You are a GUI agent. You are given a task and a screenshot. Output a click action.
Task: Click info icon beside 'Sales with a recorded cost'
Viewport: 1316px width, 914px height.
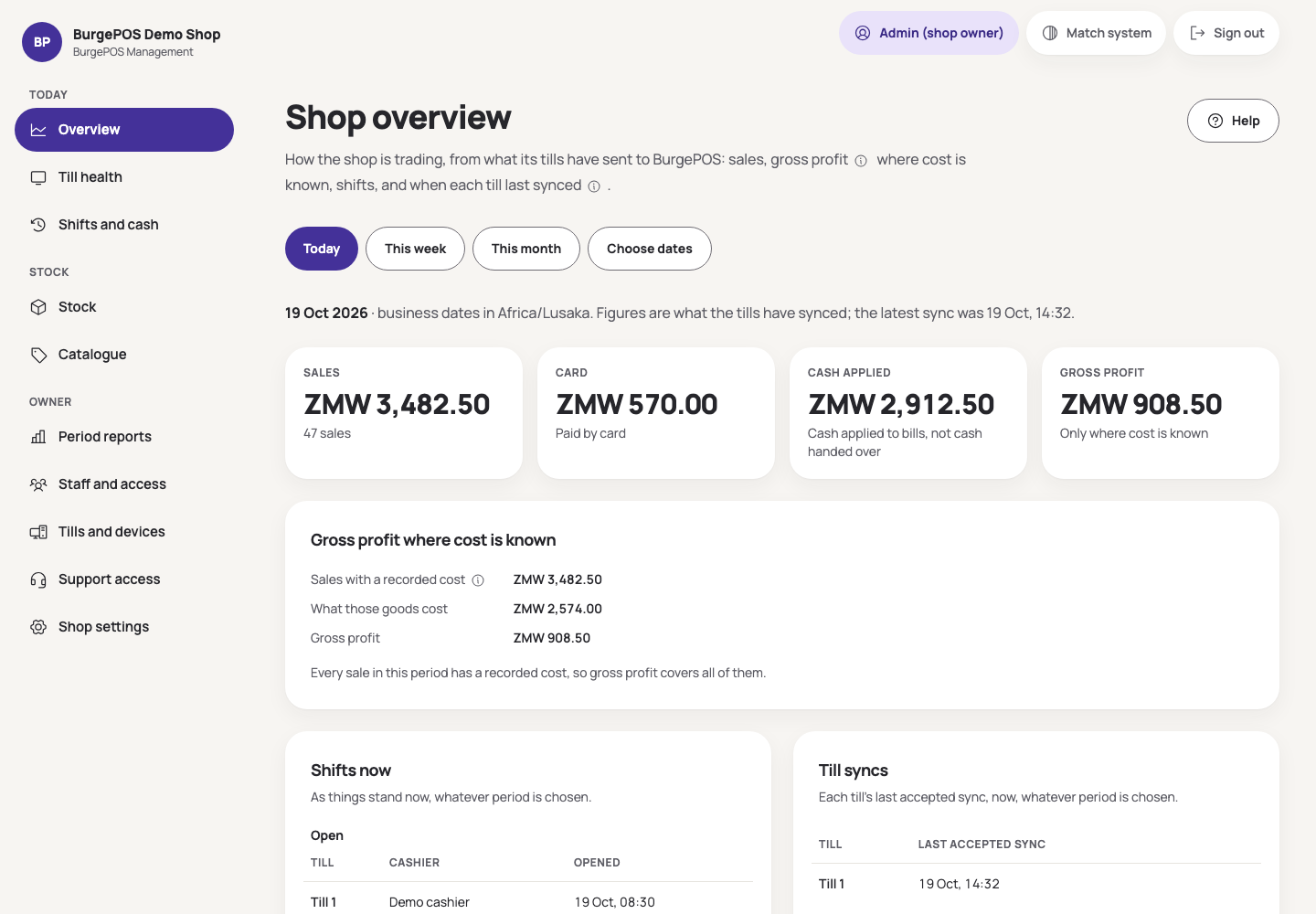point(478,580)
